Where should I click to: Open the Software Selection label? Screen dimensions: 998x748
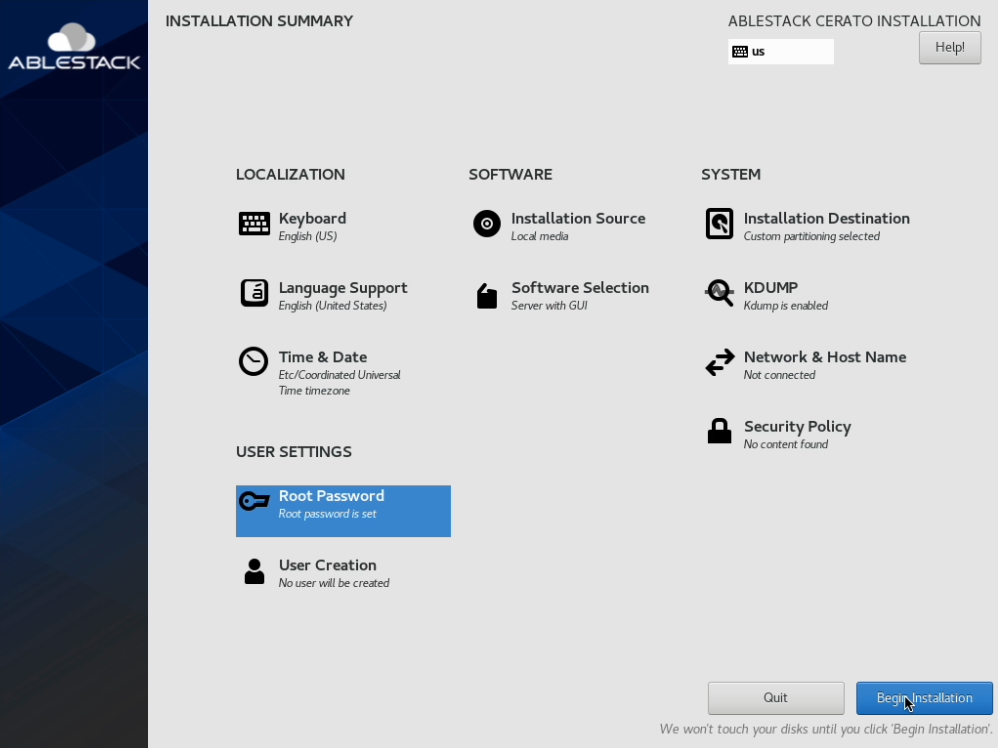pos(580,288)
